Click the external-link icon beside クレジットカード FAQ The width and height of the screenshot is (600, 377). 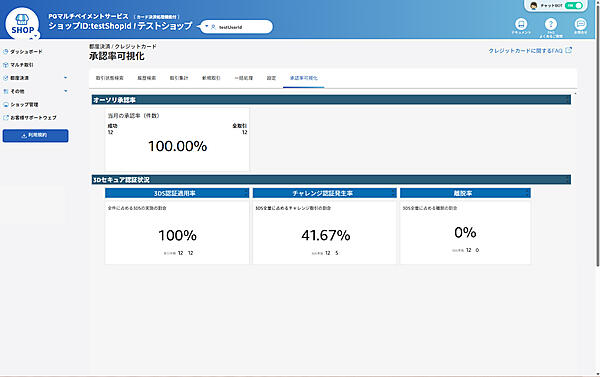569,50
